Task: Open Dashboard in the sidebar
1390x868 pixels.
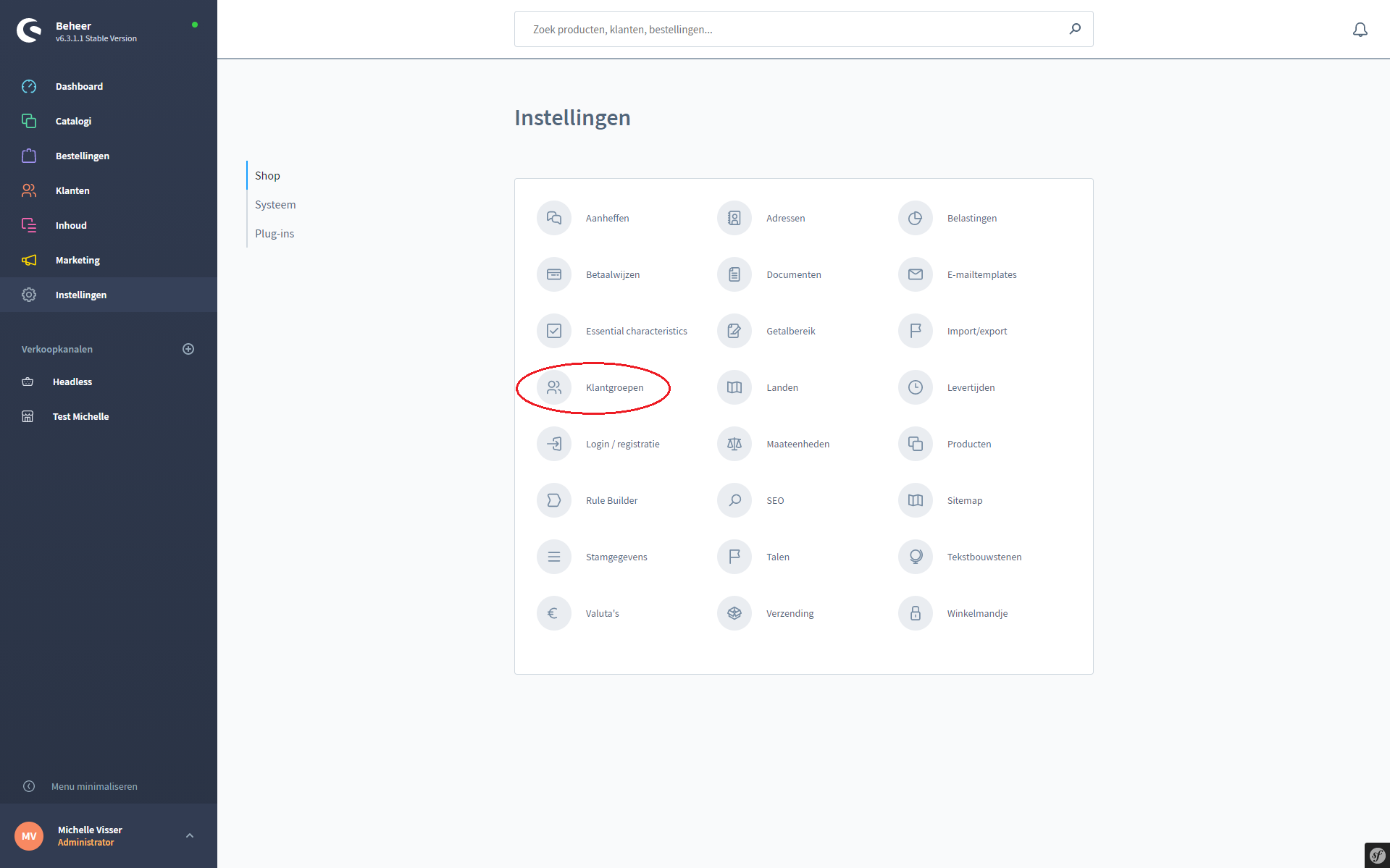Action: (x=79, y=86)
